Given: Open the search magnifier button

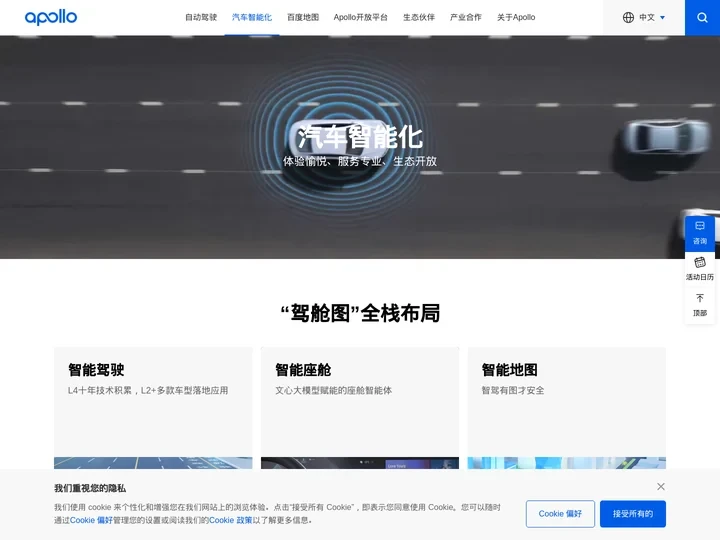Looking at the screenshot, I should [702, 17].
